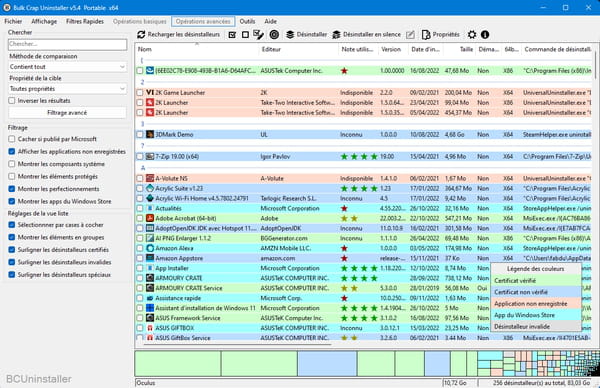Toggle Montrer les éléments en groupes
The width and height of the screenshot is (600, 388).
coord(12,237)
